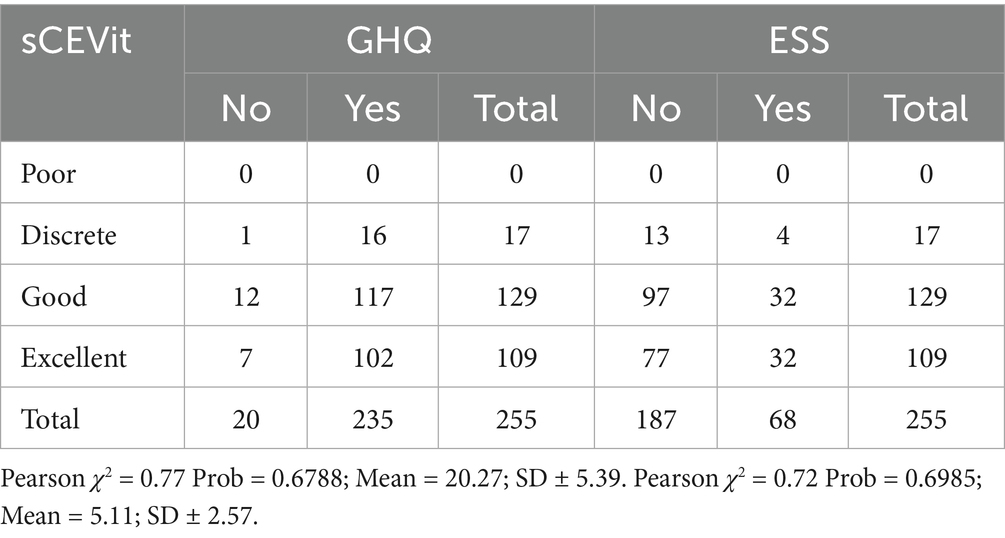Click the Excellent row label
1005x538 pixels.
(x=74, y=357)
